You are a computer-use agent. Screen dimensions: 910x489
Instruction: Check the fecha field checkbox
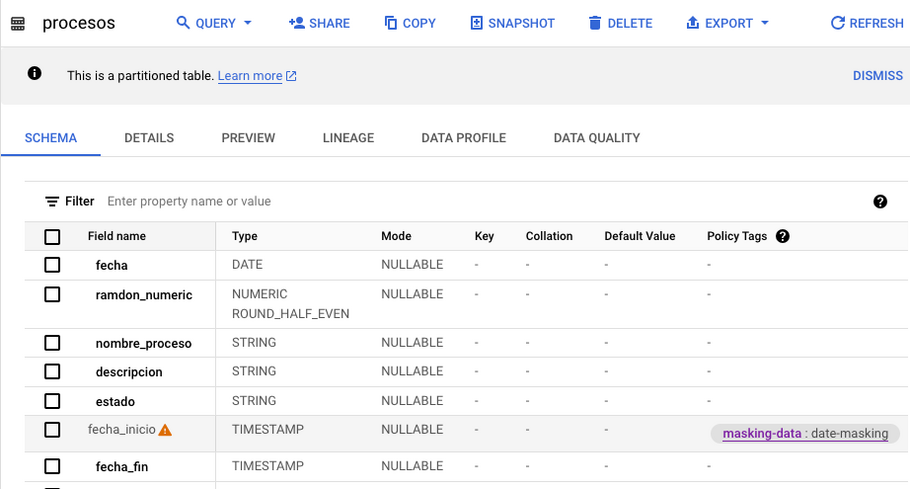pyautogui.click(x=52, y=265)
